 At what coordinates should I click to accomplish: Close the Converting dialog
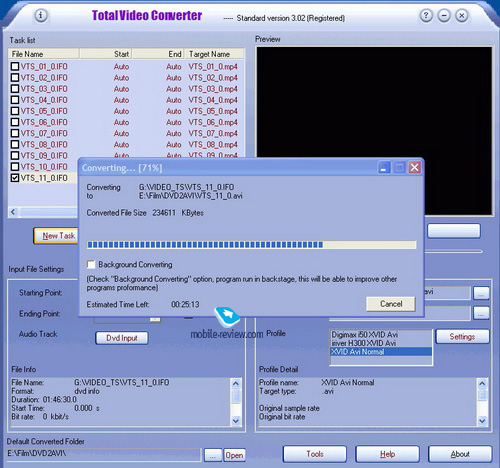(x=414, y=167)
